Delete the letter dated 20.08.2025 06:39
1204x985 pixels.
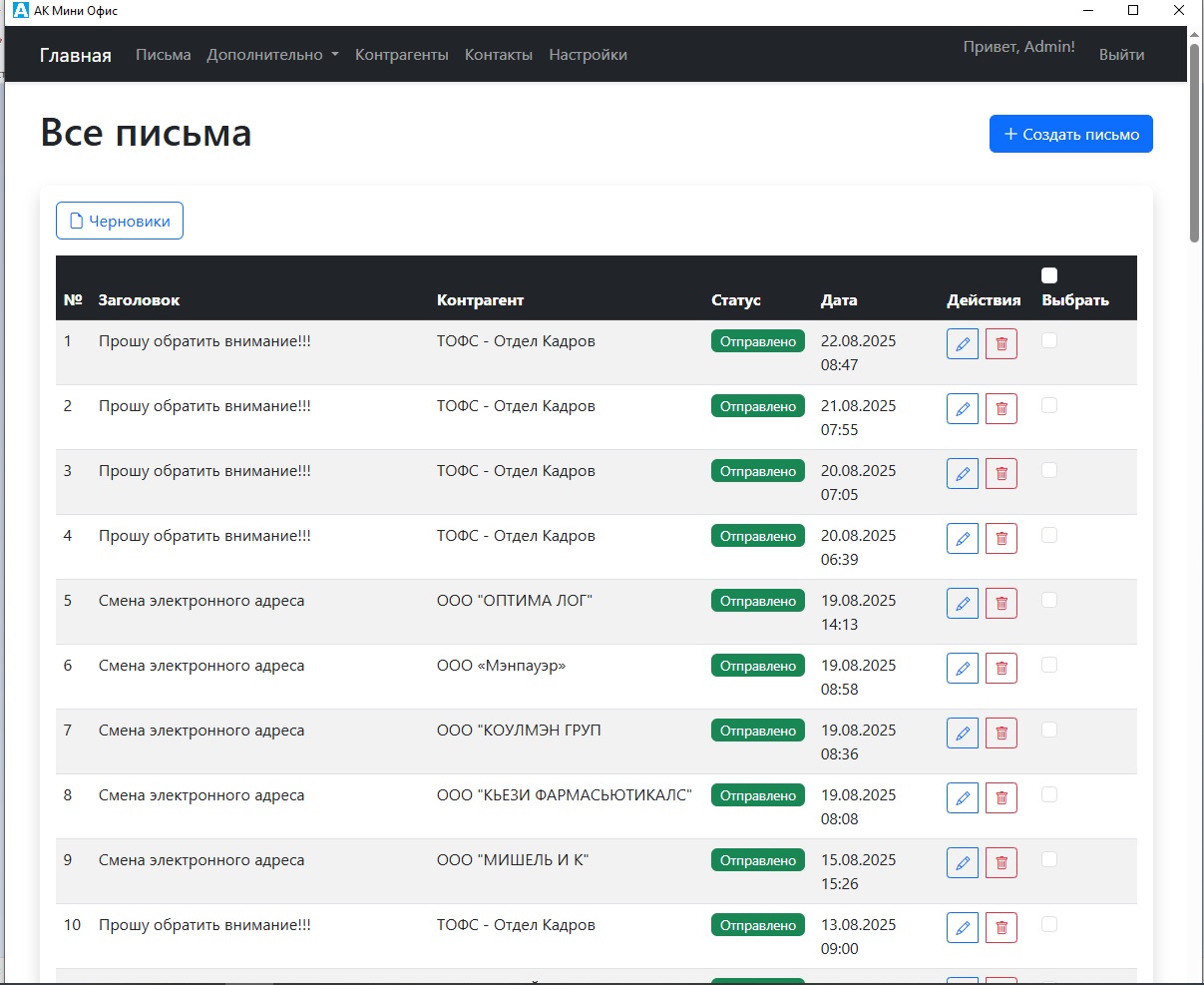1002,539
